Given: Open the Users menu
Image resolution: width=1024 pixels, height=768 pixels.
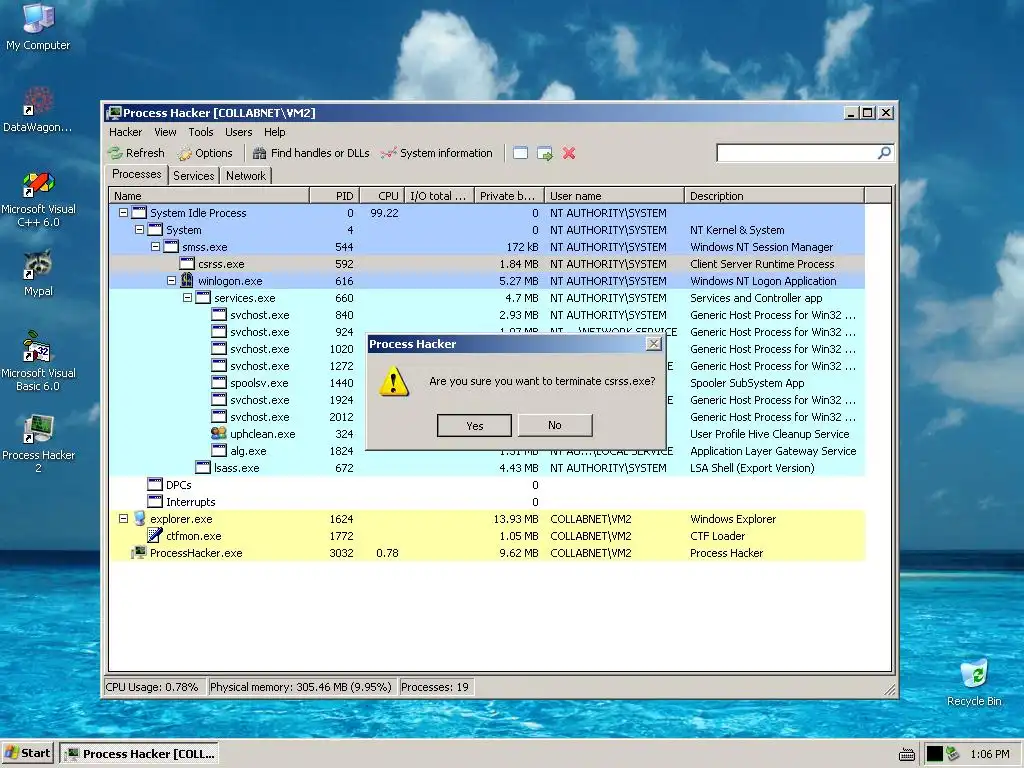Looking at the screenshot, I should click(x=238, y=132).
